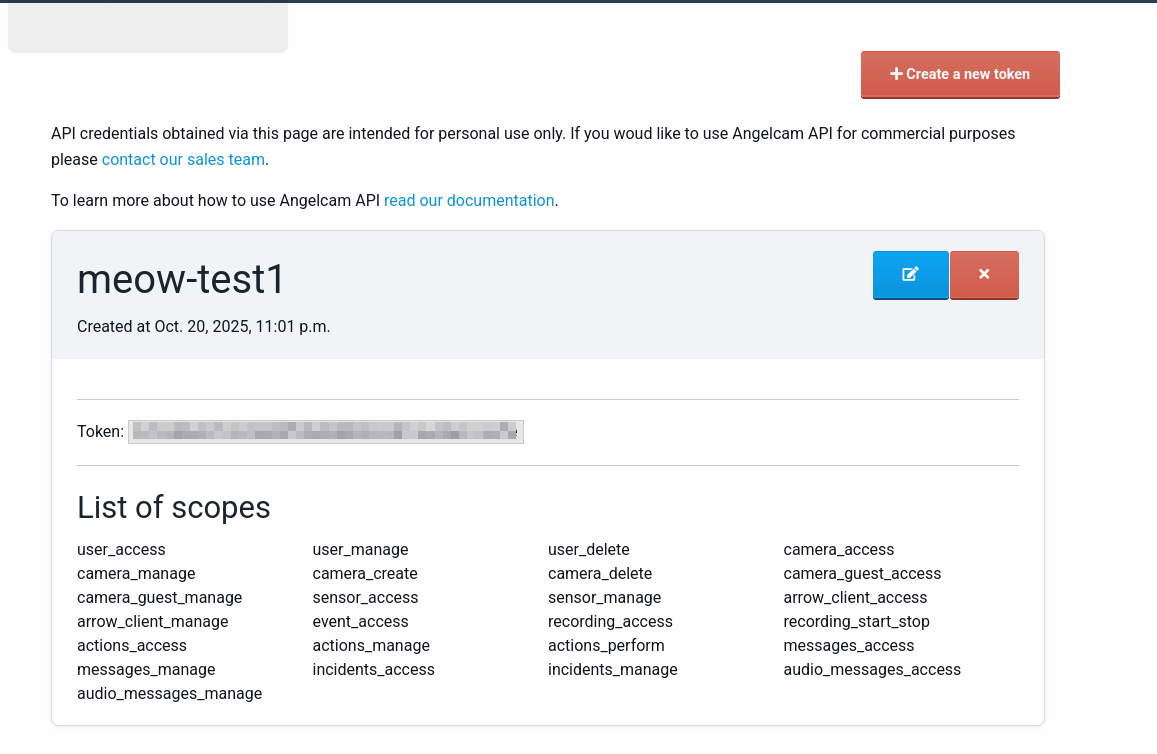Select the audio_messages_manage scope text

click(x=169, y=693)
